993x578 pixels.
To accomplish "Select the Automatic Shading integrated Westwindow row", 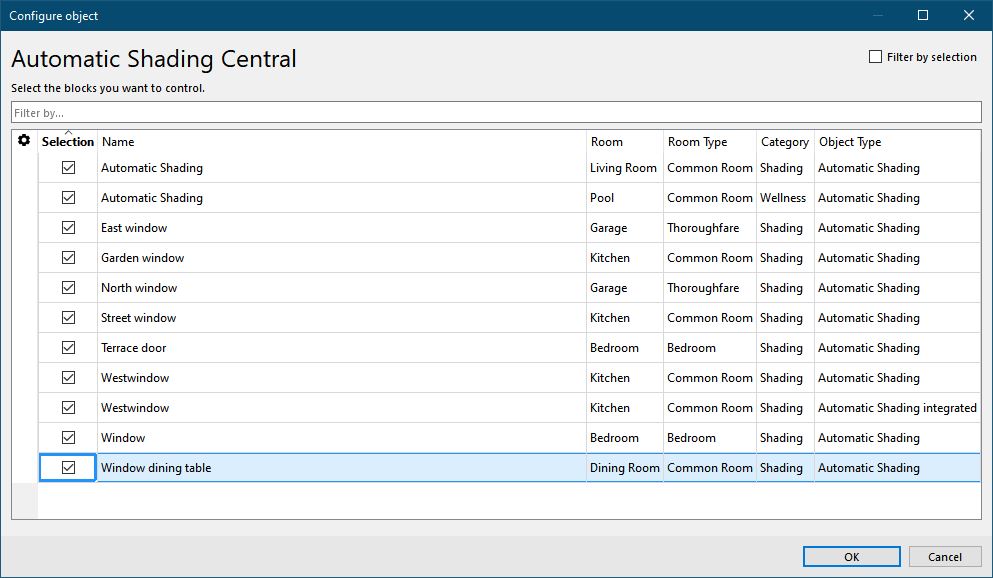I will tap(509, 408).
